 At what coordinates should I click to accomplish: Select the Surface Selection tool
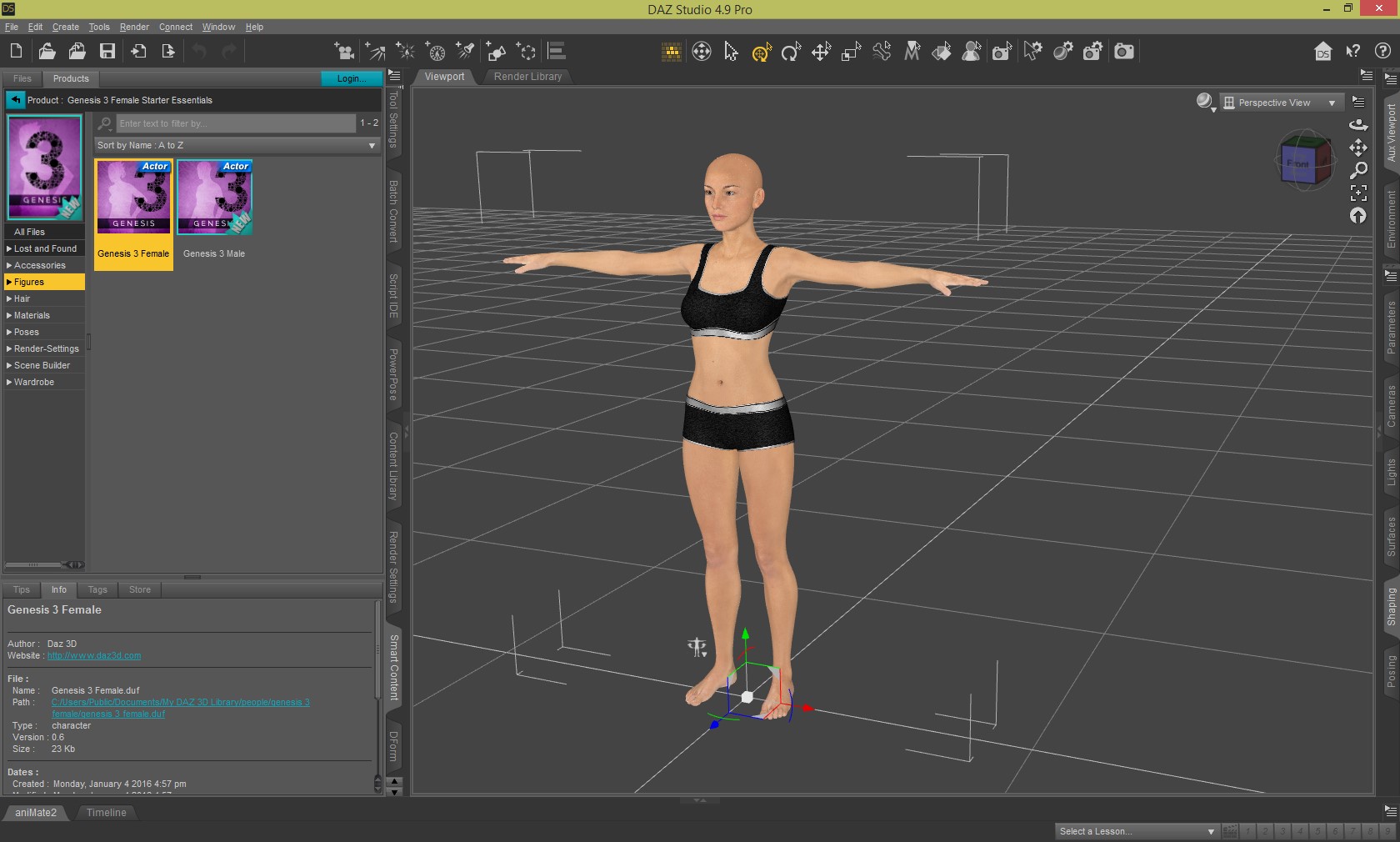pos(942,52)
